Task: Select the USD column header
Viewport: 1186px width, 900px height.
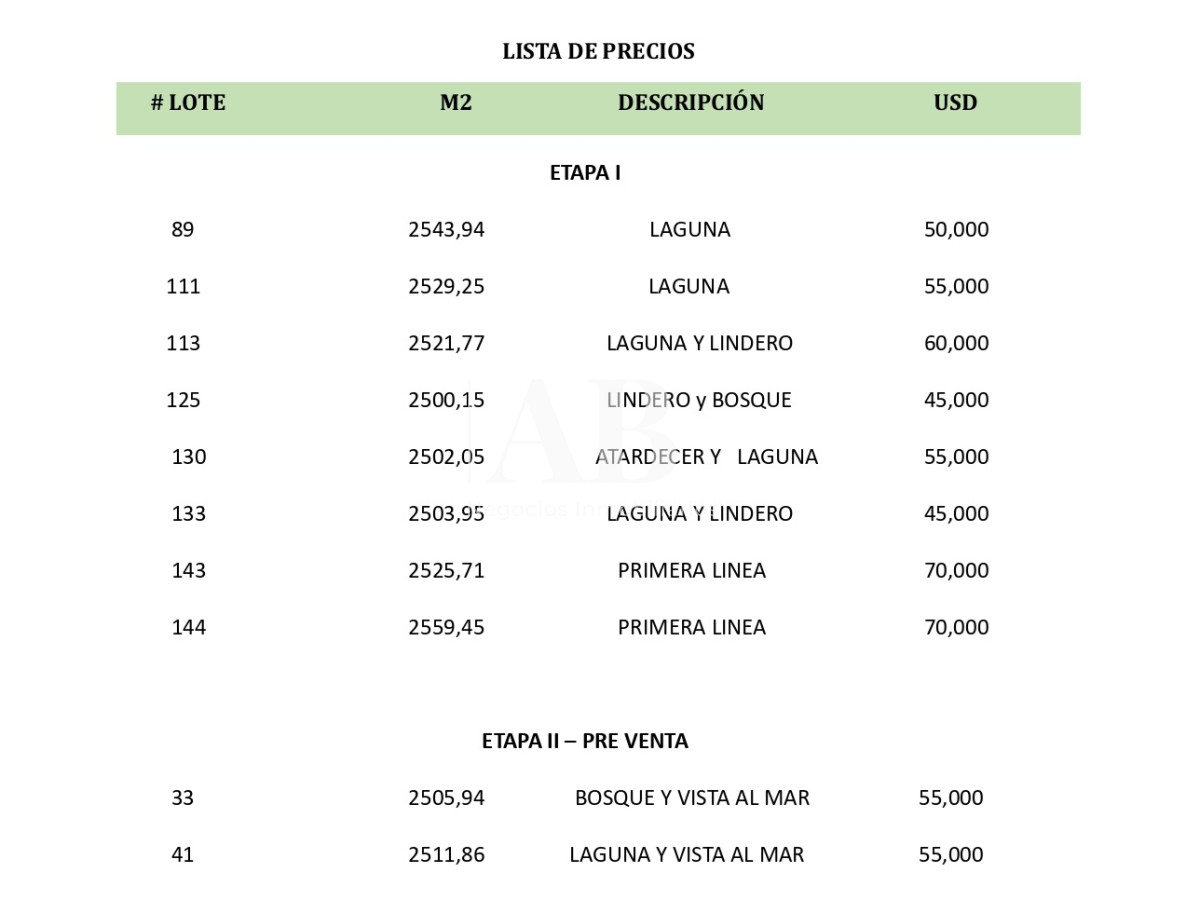Action: (955, 103)
